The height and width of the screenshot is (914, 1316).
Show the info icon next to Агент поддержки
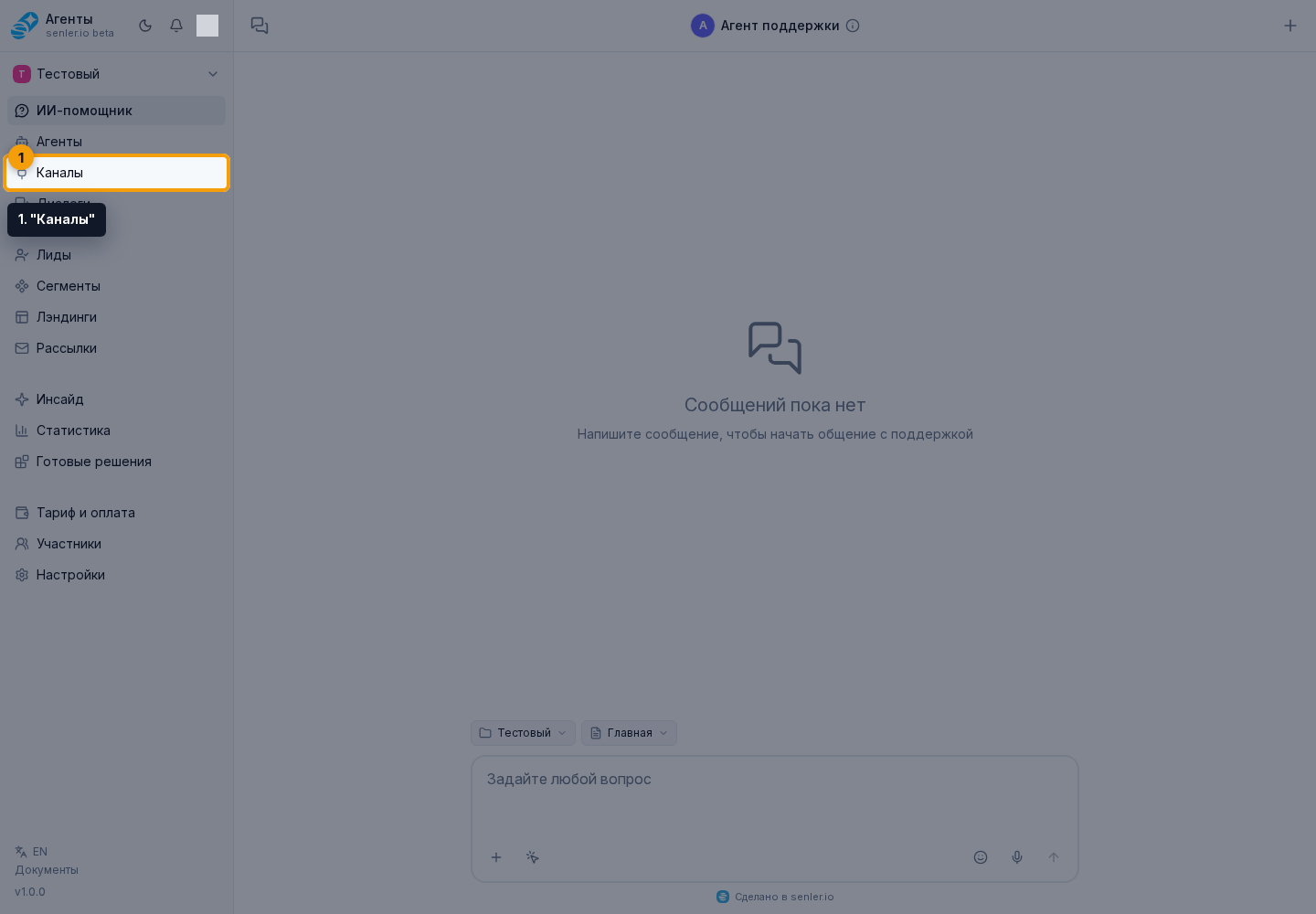point(853,26)
